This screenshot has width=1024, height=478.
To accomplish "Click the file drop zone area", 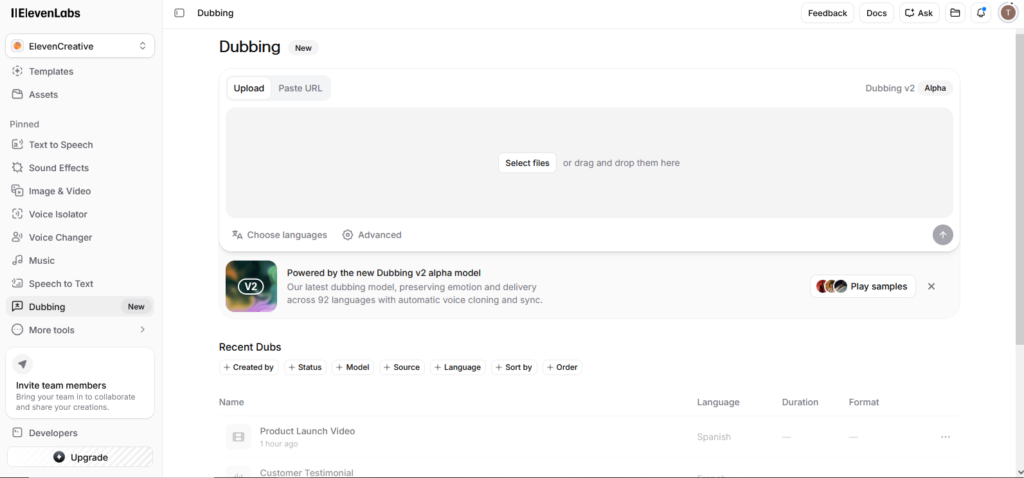I will pos(589,163).
